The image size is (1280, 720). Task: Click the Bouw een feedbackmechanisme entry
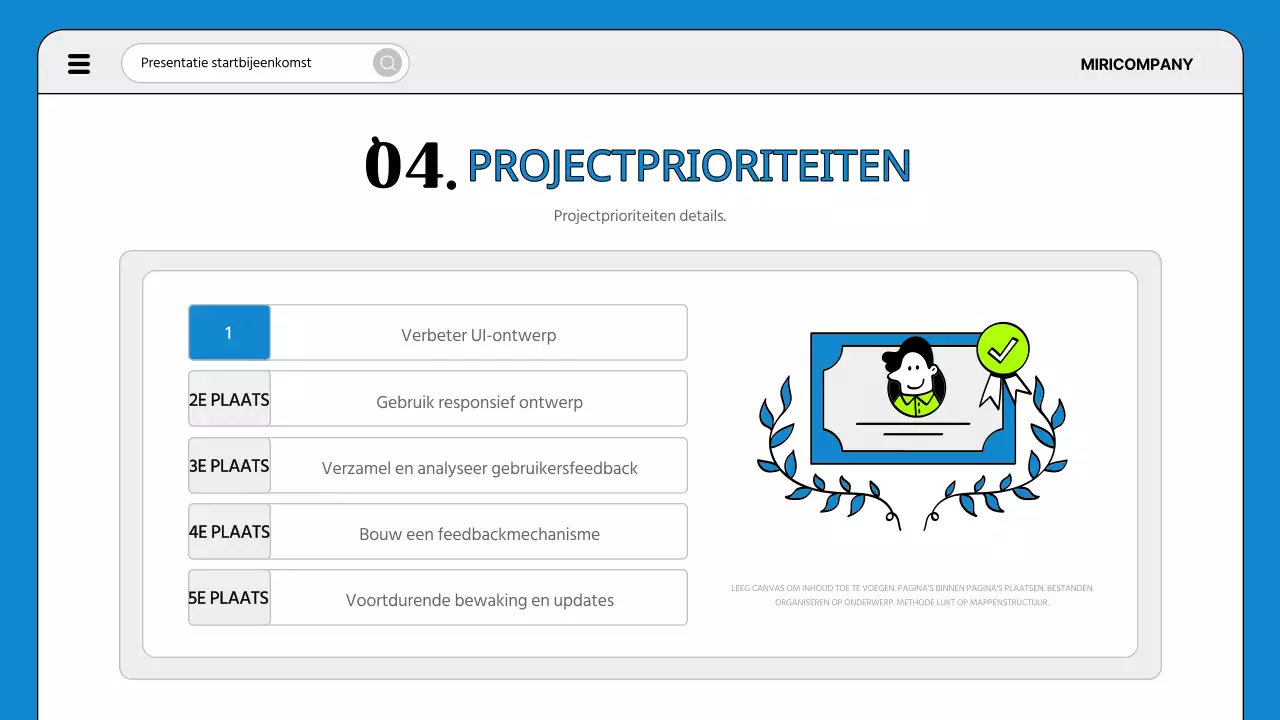(x=479, y=533)
